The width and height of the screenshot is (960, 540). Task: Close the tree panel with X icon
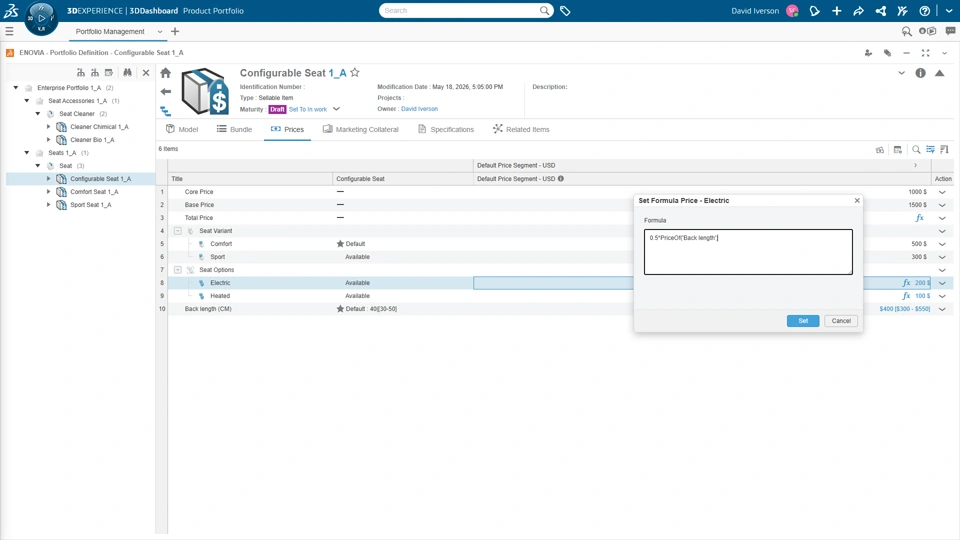click(146, 72)
